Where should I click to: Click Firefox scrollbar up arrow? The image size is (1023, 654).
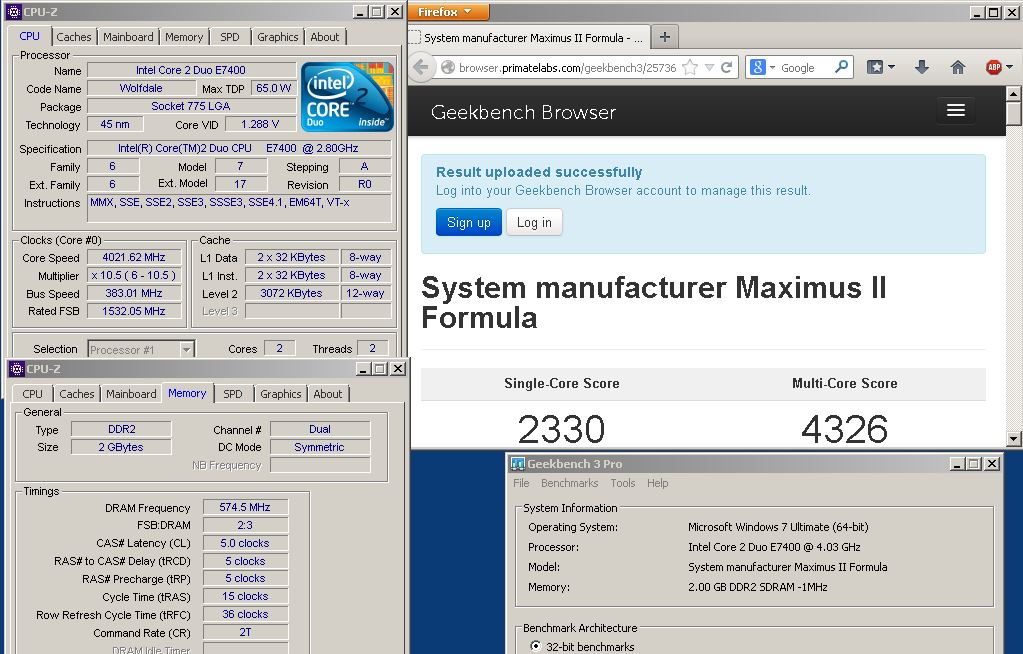1013,94
